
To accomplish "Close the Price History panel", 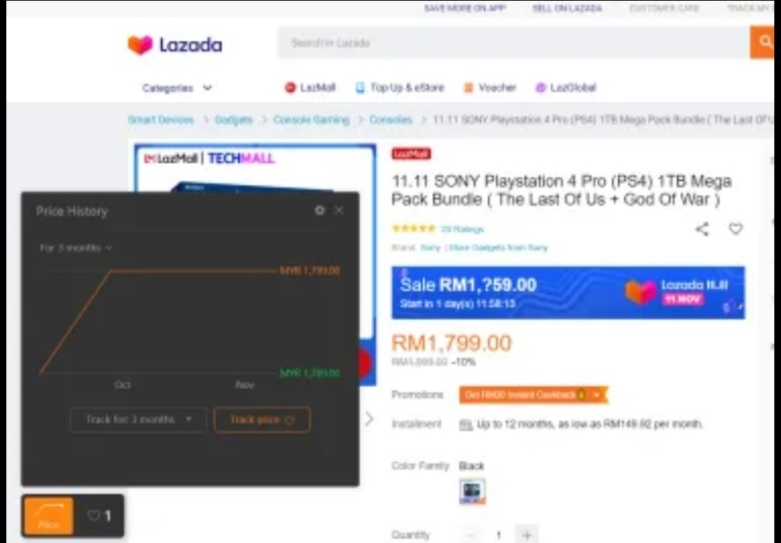I will (x=339, y=210).
